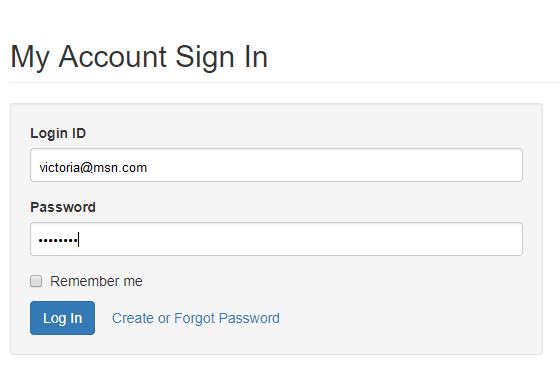Viewport: 560px width, 383px height.
Task: Click the Remember me label text
Action: coord(96,281)
